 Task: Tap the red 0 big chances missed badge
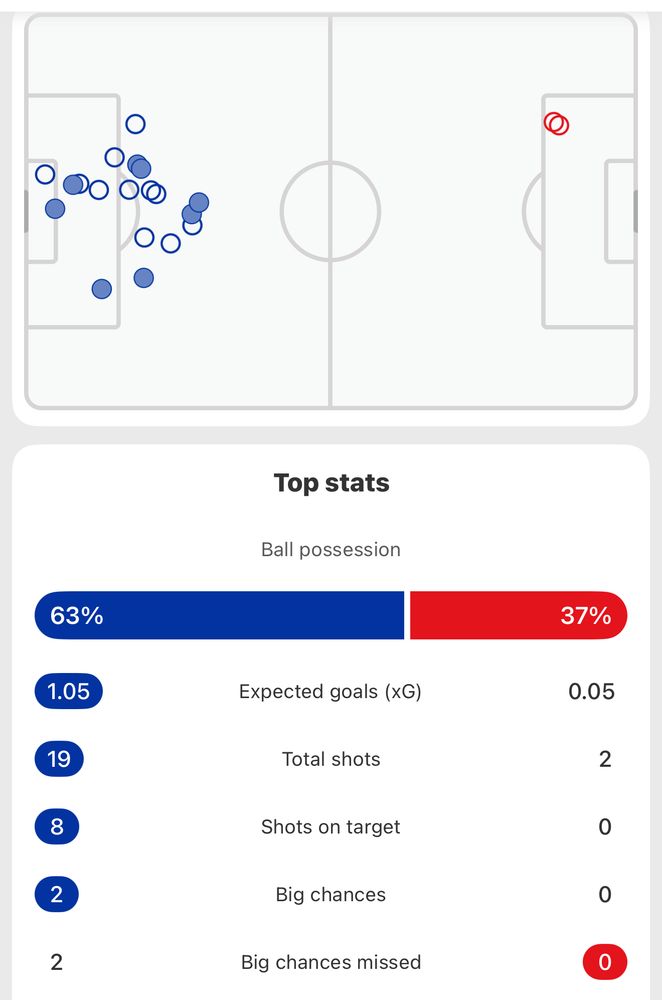point(605,962)
